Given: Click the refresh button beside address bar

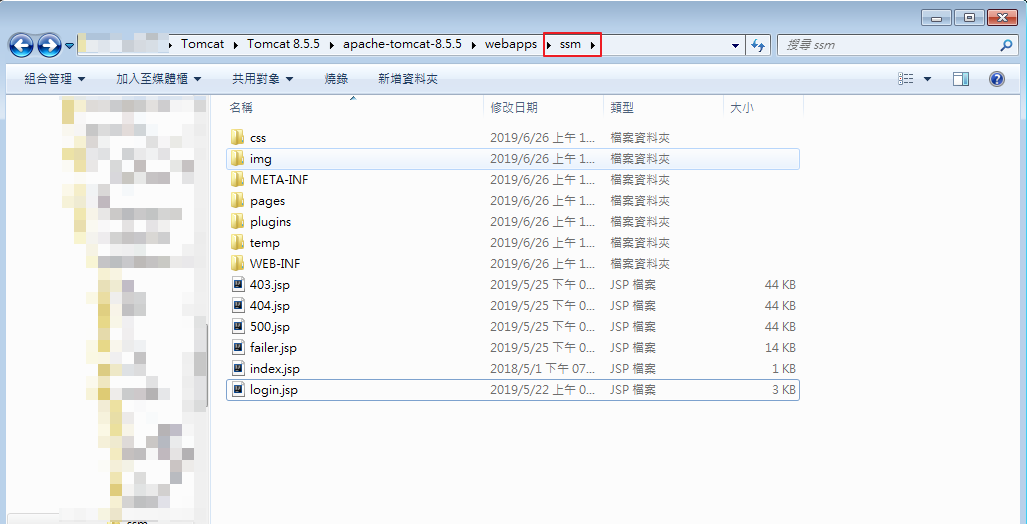Looking at the screenshot, I should (x=758, y=45).
